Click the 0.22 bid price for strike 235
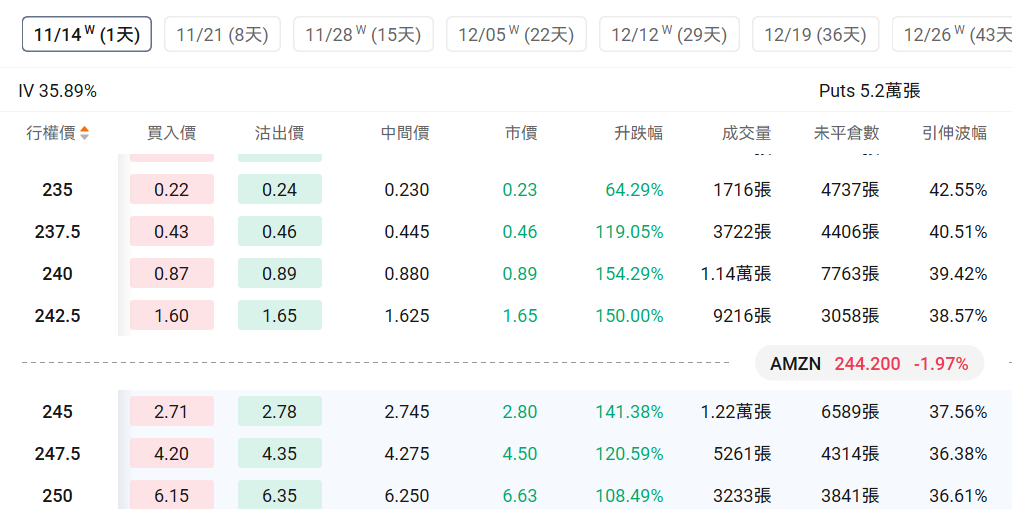The image size is (1012, 509). pos(172,190)
